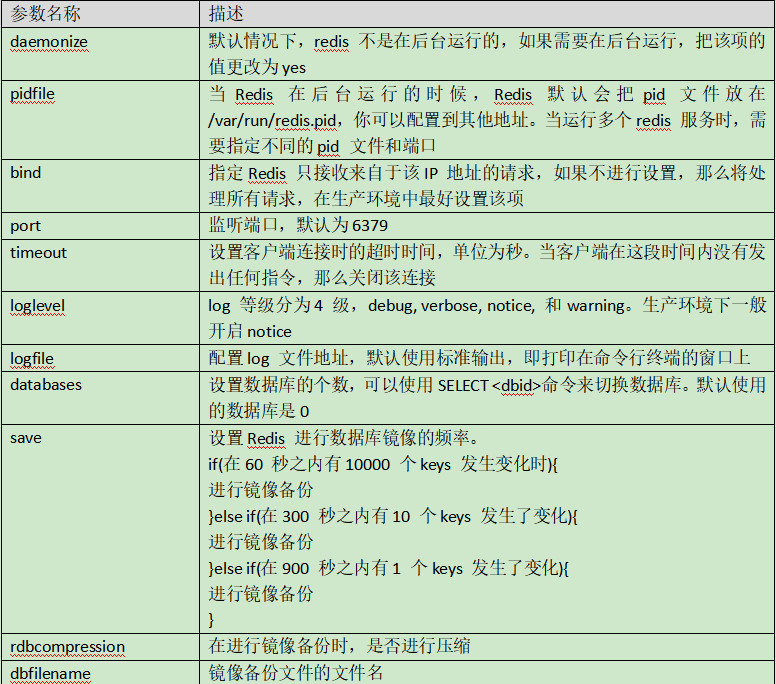Click the line 'if(在 60 秒之内有 10000 个 keys'
This screenshot has width=776, height=684.
click(383, 464)
